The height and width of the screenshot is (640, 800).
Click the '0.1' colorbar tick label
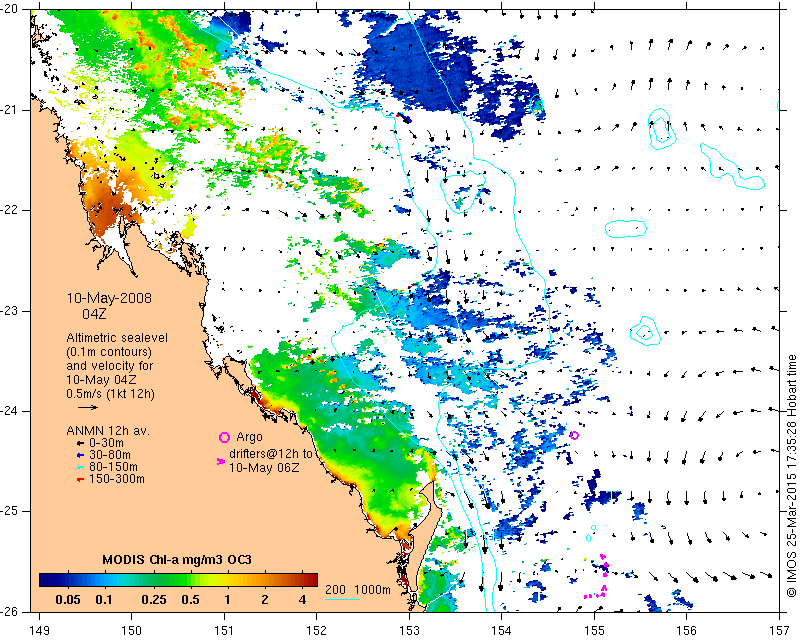pyautogui.click(x=104, y=599)
